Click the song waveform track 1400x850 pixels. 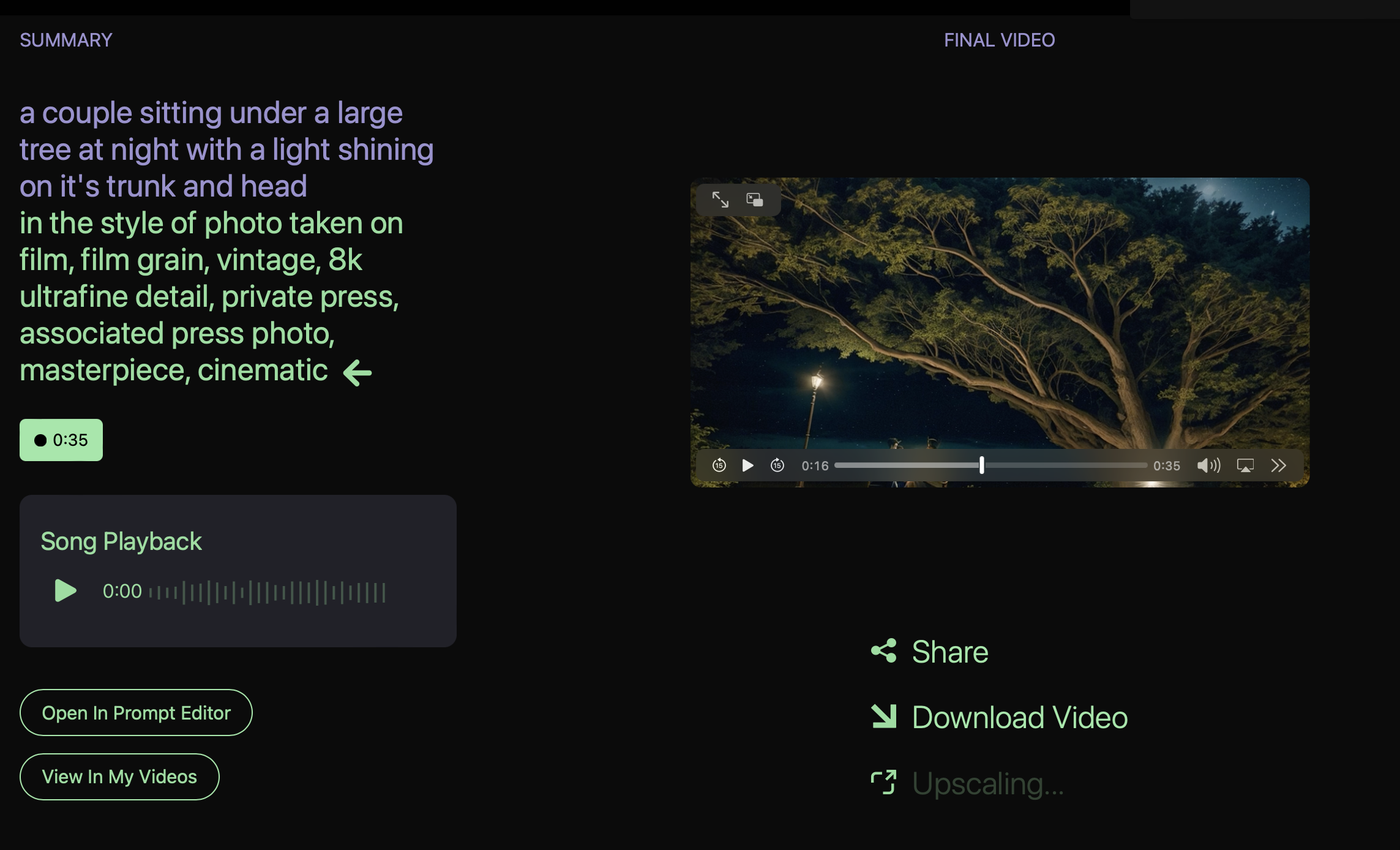point(267,593)
